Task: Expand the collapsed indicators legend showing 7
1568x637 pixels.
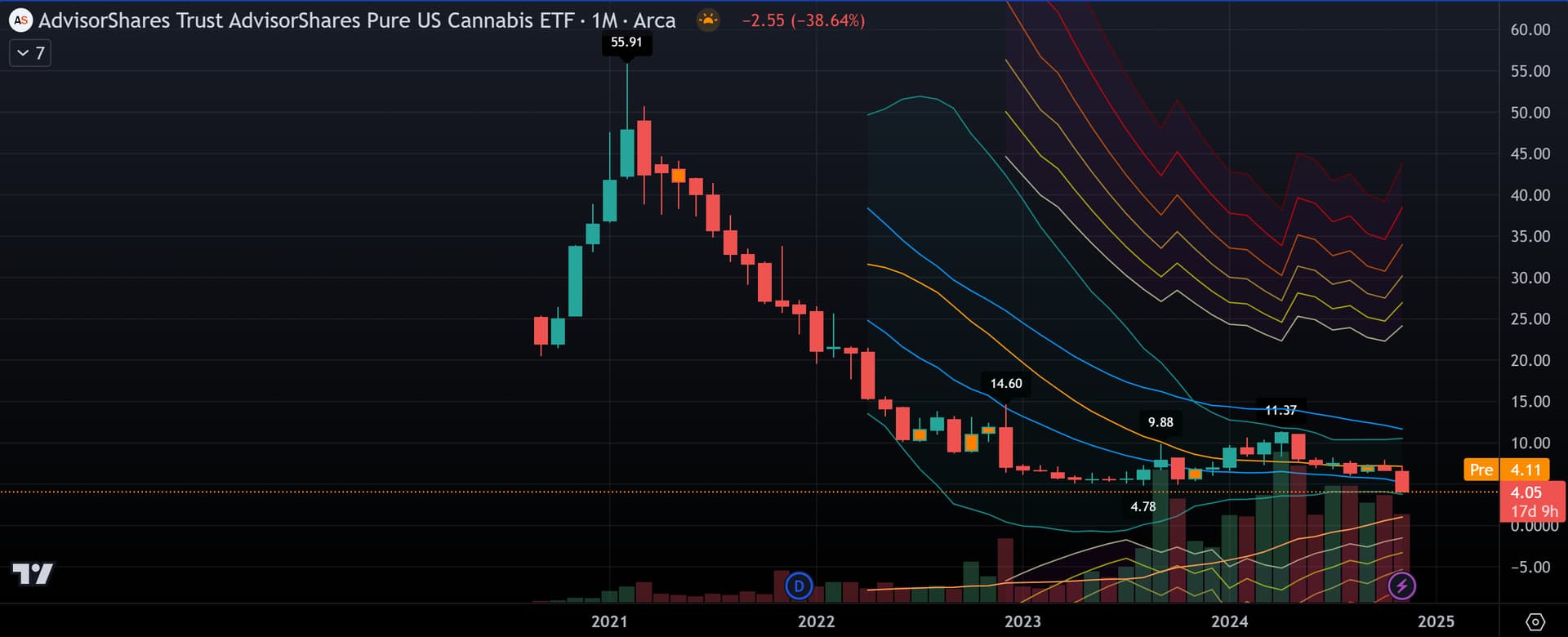Action: (30, 53)
